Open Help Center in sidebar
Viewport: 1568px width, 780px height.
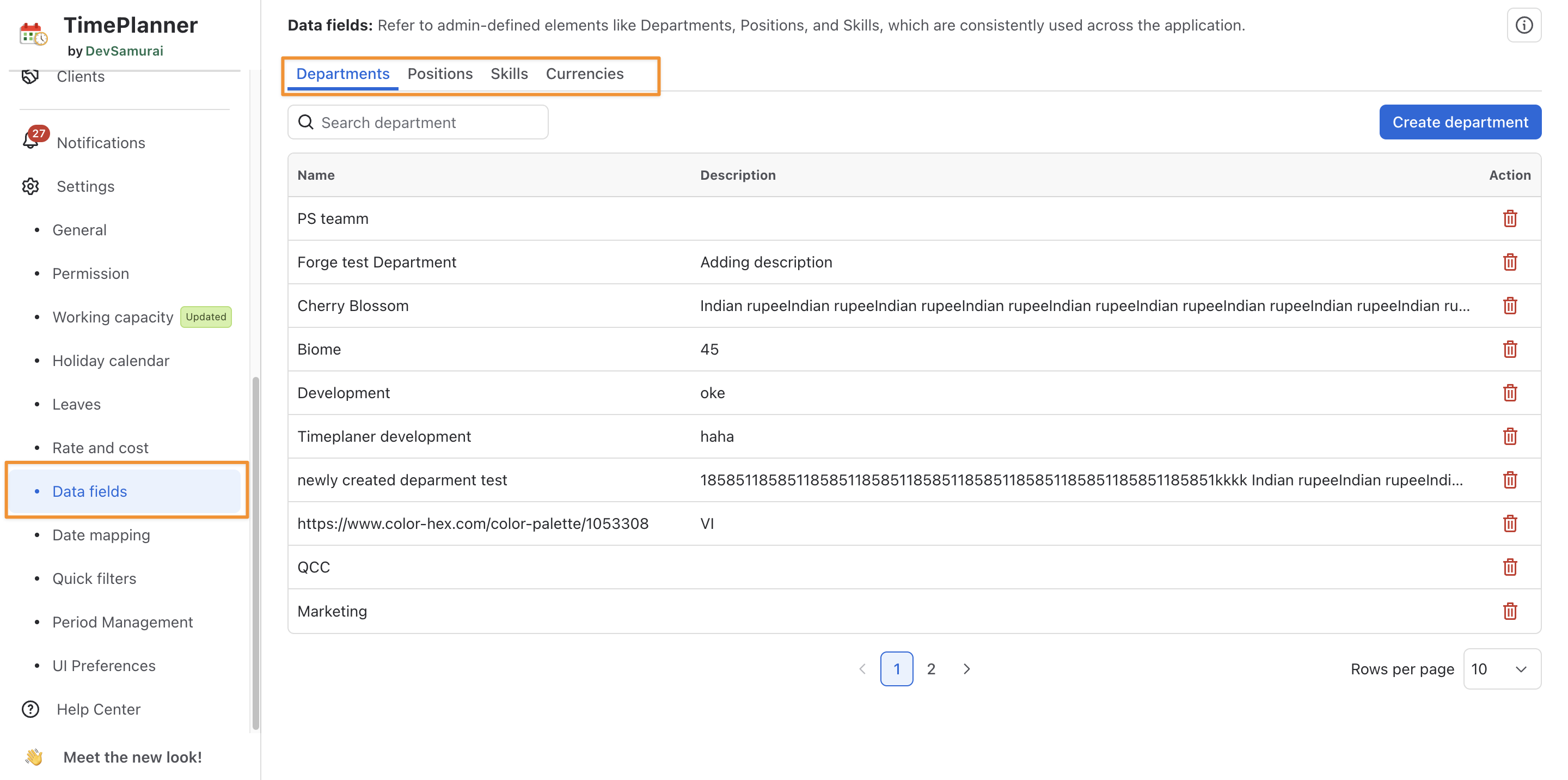click(99, 709)
